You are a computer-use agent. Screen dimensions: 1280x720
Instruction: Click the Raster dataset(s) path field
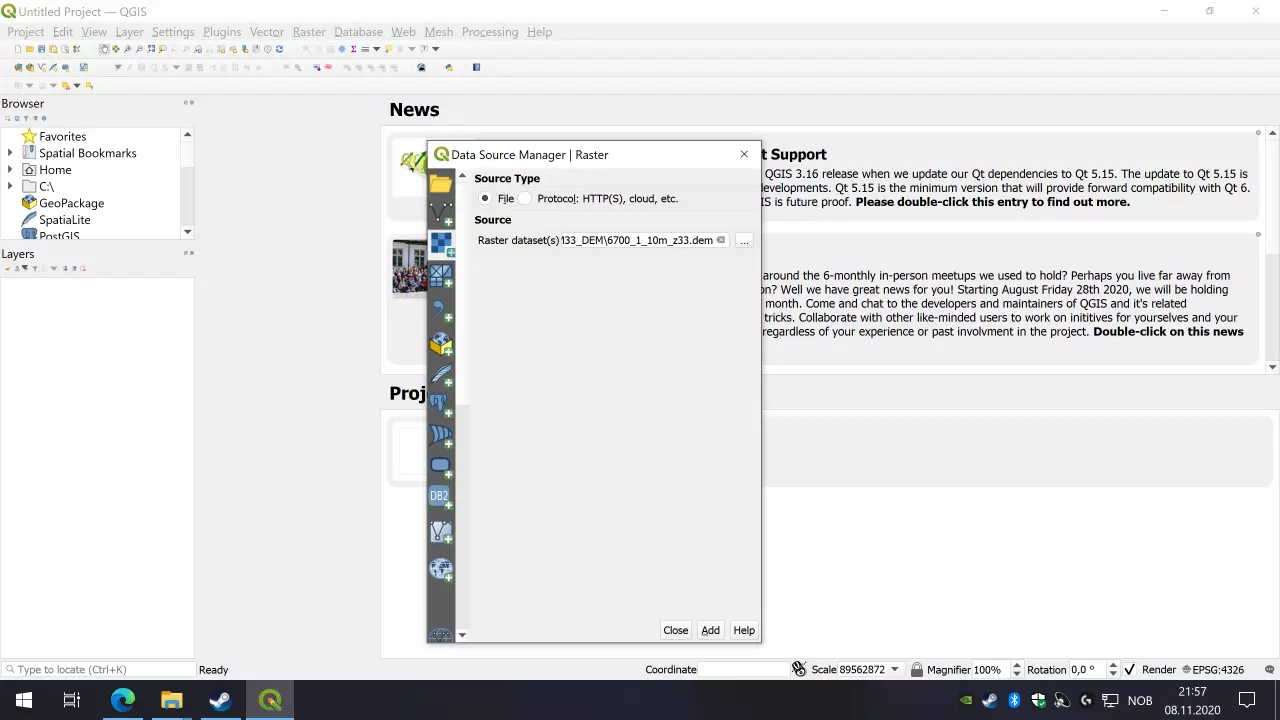coord(644,240)
